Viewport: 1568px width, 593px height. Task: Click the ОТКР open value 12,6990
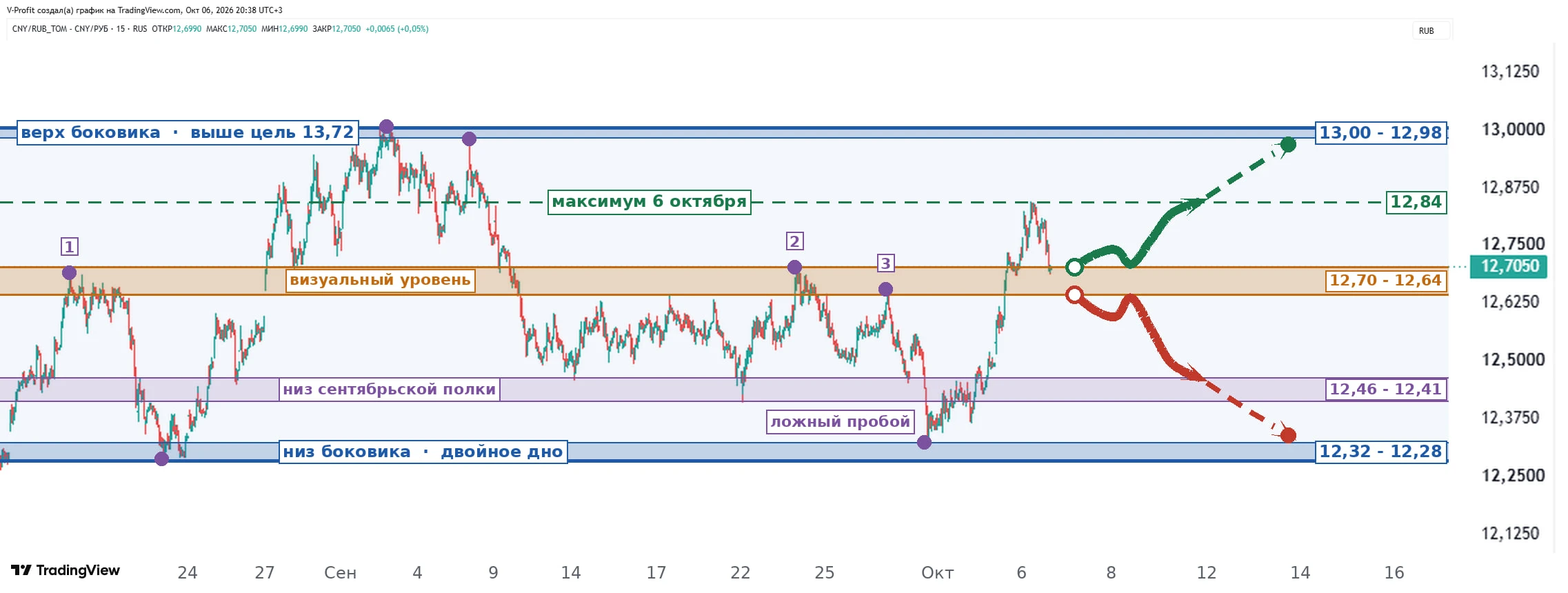[x=187, y=29]
